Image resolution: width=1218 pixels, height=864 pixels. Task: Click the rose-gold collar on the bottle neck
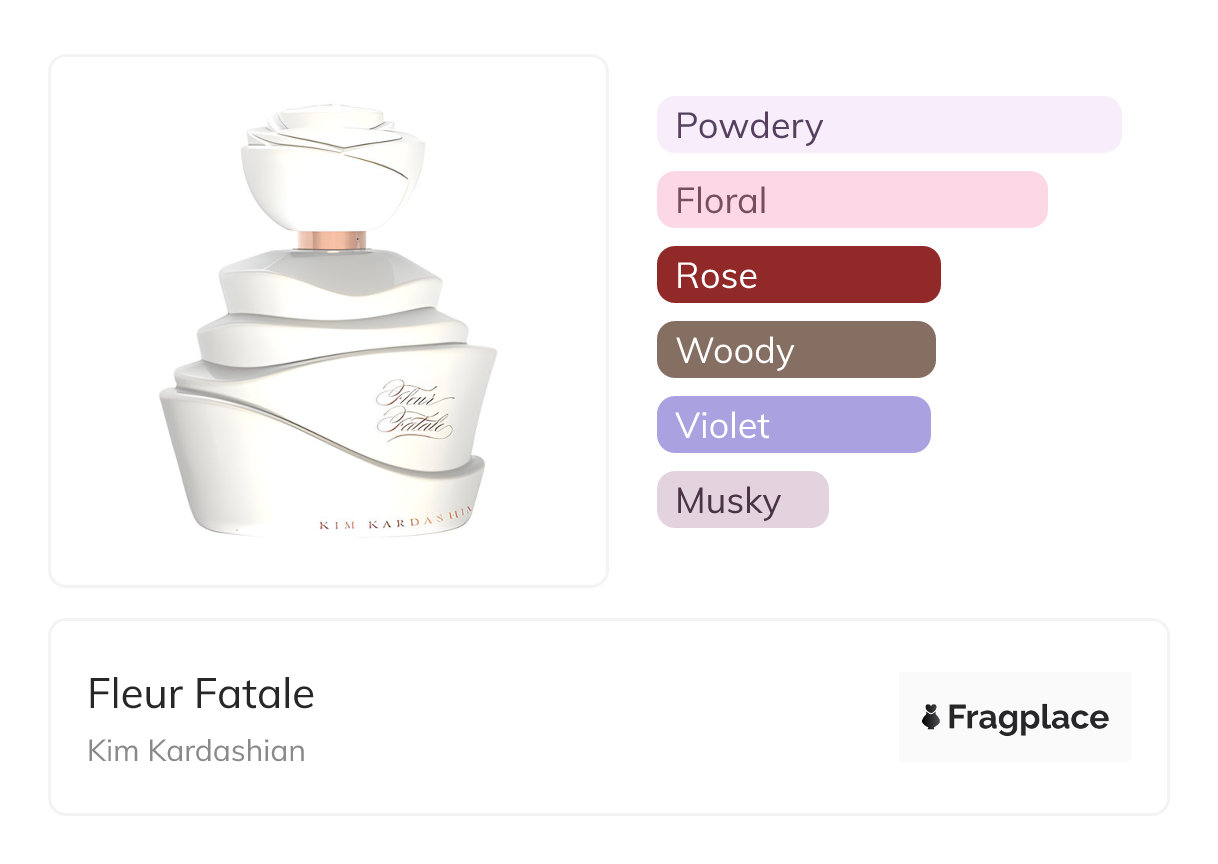tap(332, 240)
